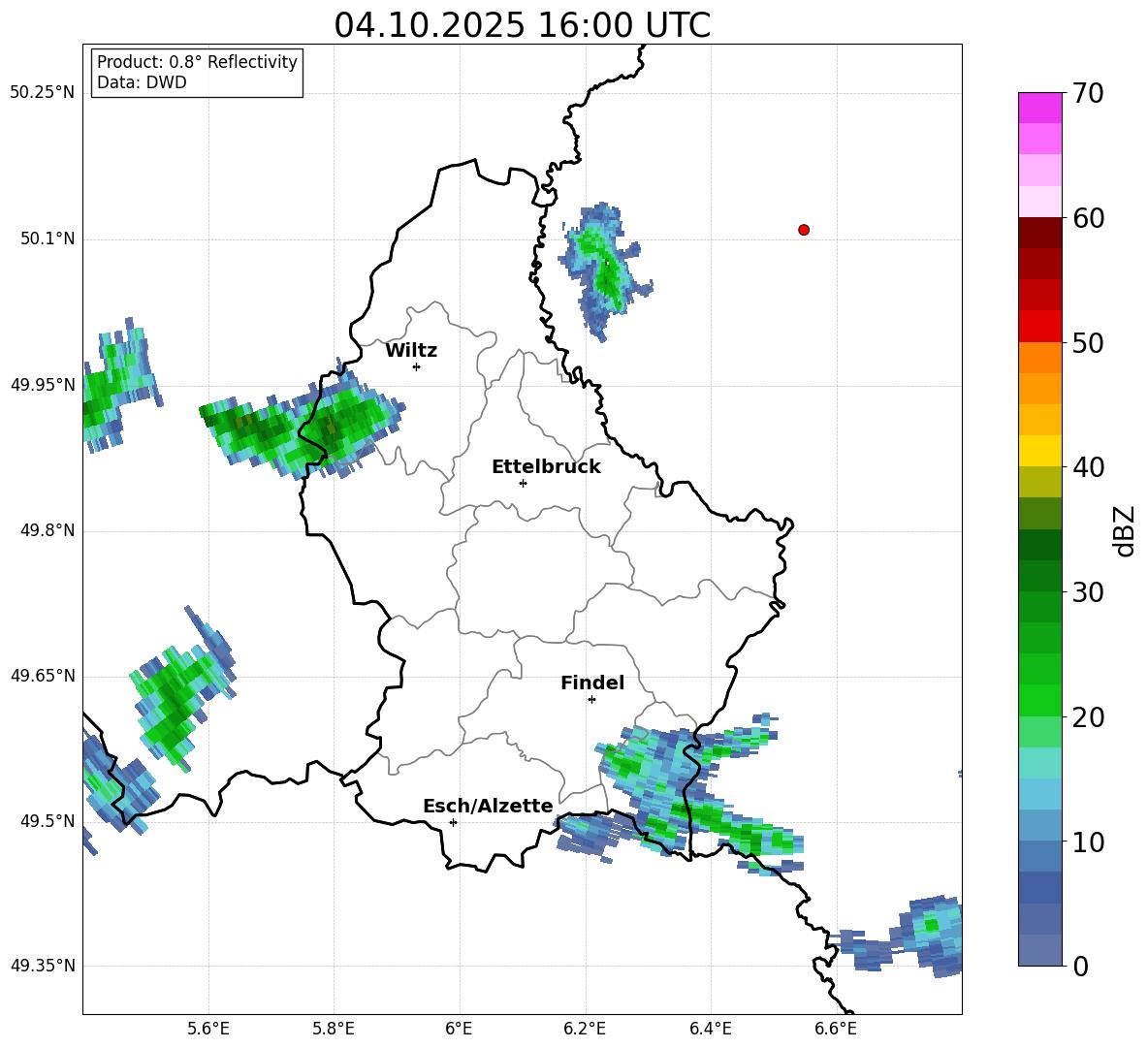Click the radar echo near 49.65°N west edge
The height and width of the screenshot is (1048, 1148).
coord(181,689)
